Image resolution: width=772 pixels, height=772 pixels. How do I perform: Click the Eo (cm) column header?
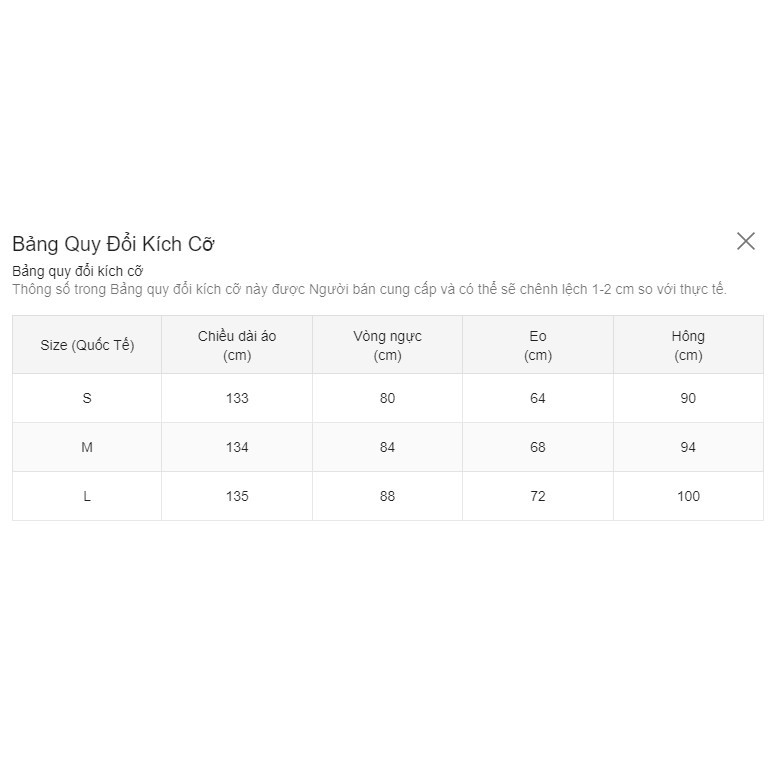click(538, 345)
